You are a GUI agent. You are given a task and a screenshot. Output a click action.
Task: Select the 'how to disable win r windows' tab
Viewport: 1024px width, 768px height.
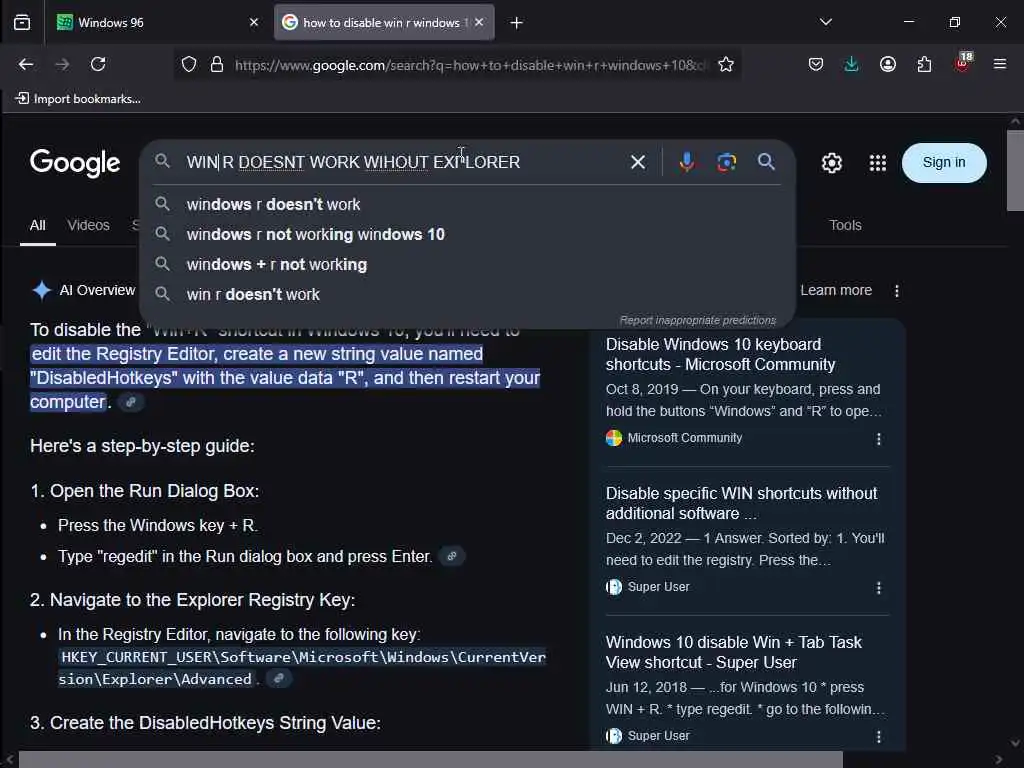click(x=384, y=22)
